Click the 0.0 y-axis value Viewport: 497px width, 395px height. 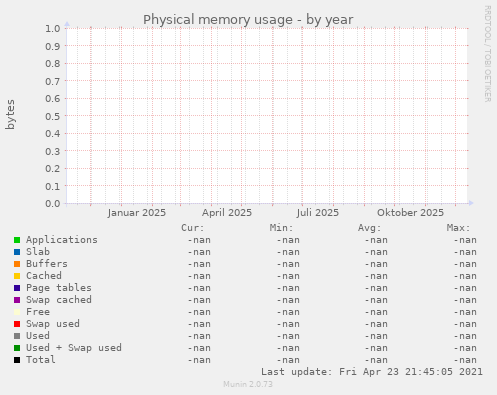pyautogui.click(x=53, y=203)
